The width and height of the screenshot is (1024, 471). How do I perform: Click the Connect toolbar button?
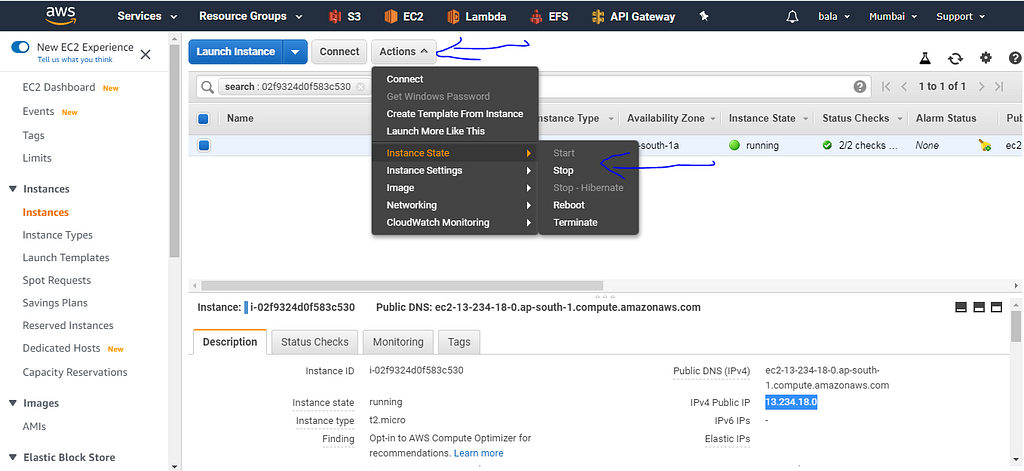(x=339, y=52)
